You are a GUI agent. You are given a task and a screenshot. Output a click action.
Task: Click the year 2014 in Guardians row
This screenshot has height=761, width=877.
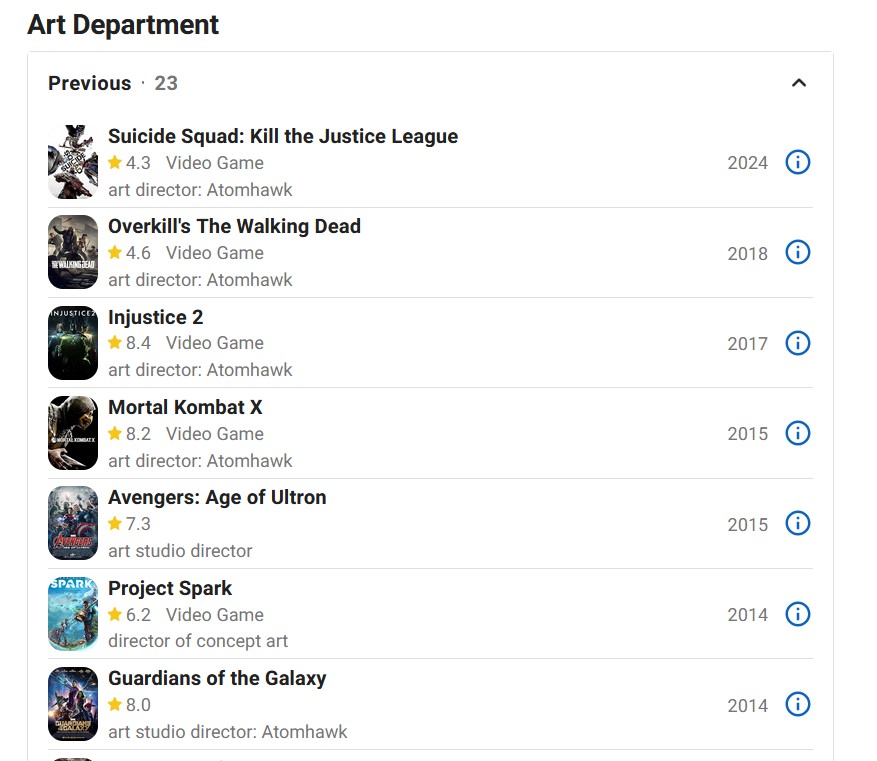747,705
